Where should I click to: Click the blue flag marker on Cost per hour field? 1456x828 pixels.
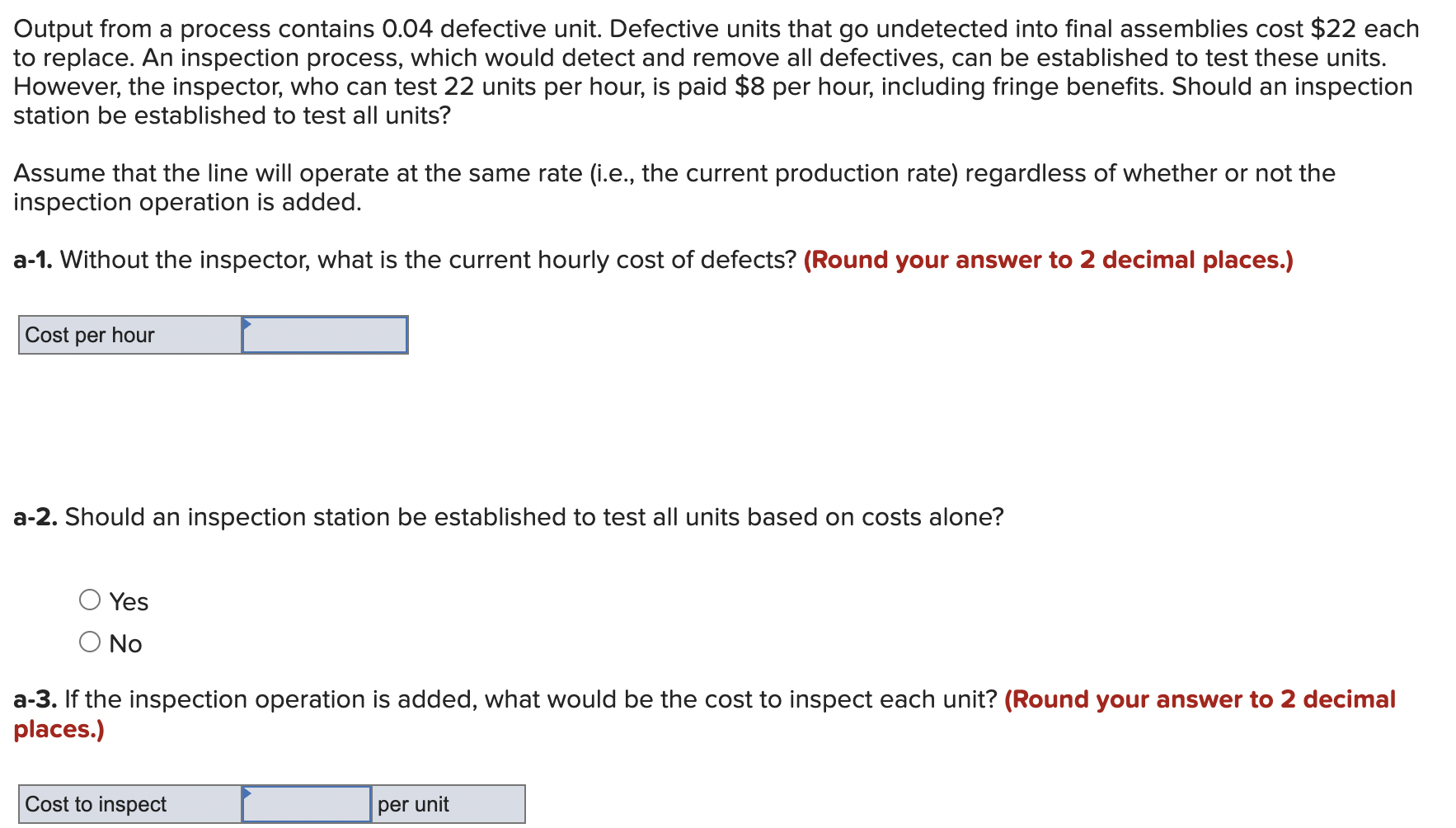coord(246,324)
